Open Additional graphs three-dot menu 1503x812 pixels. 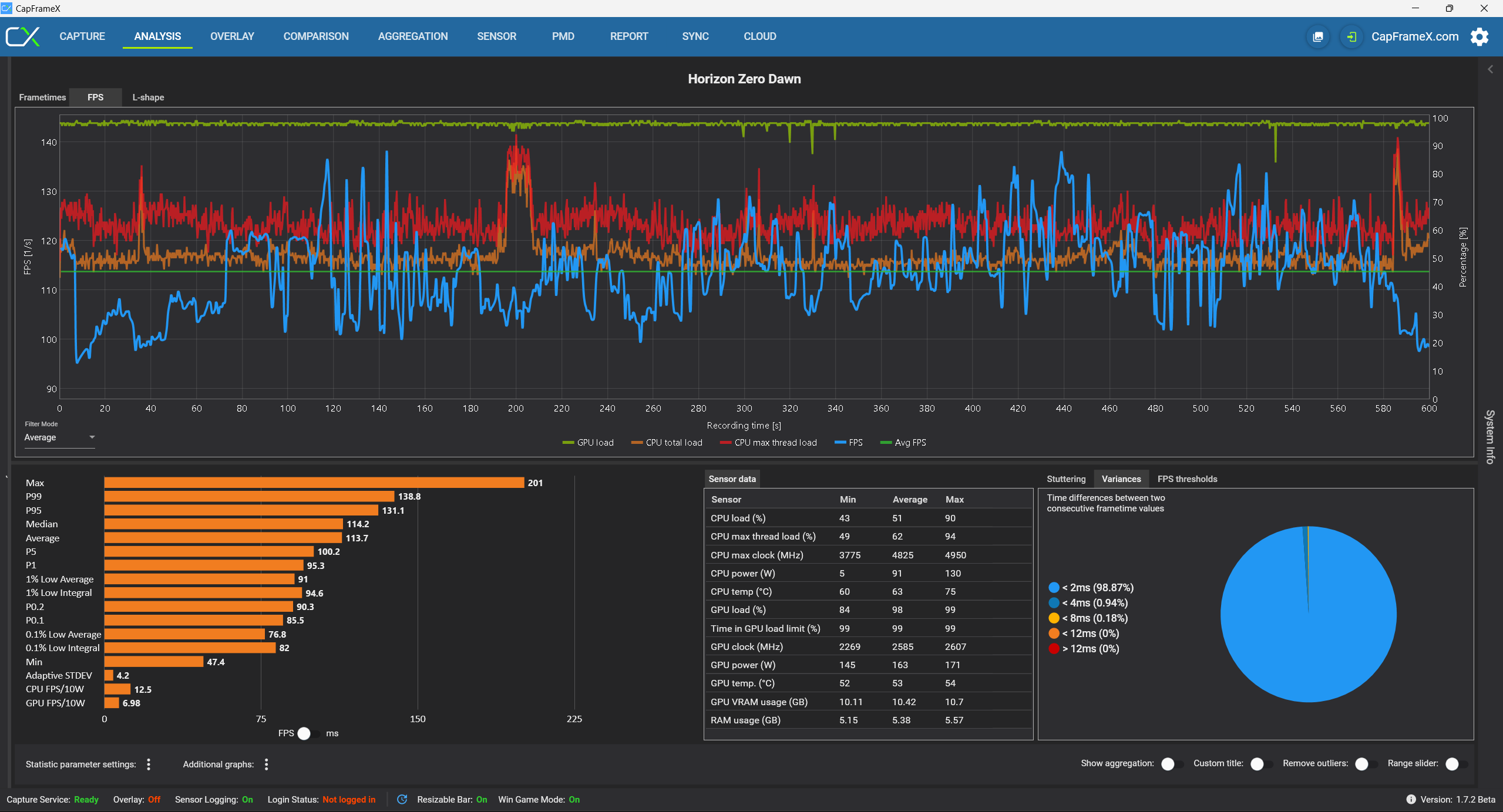(267, 764)
